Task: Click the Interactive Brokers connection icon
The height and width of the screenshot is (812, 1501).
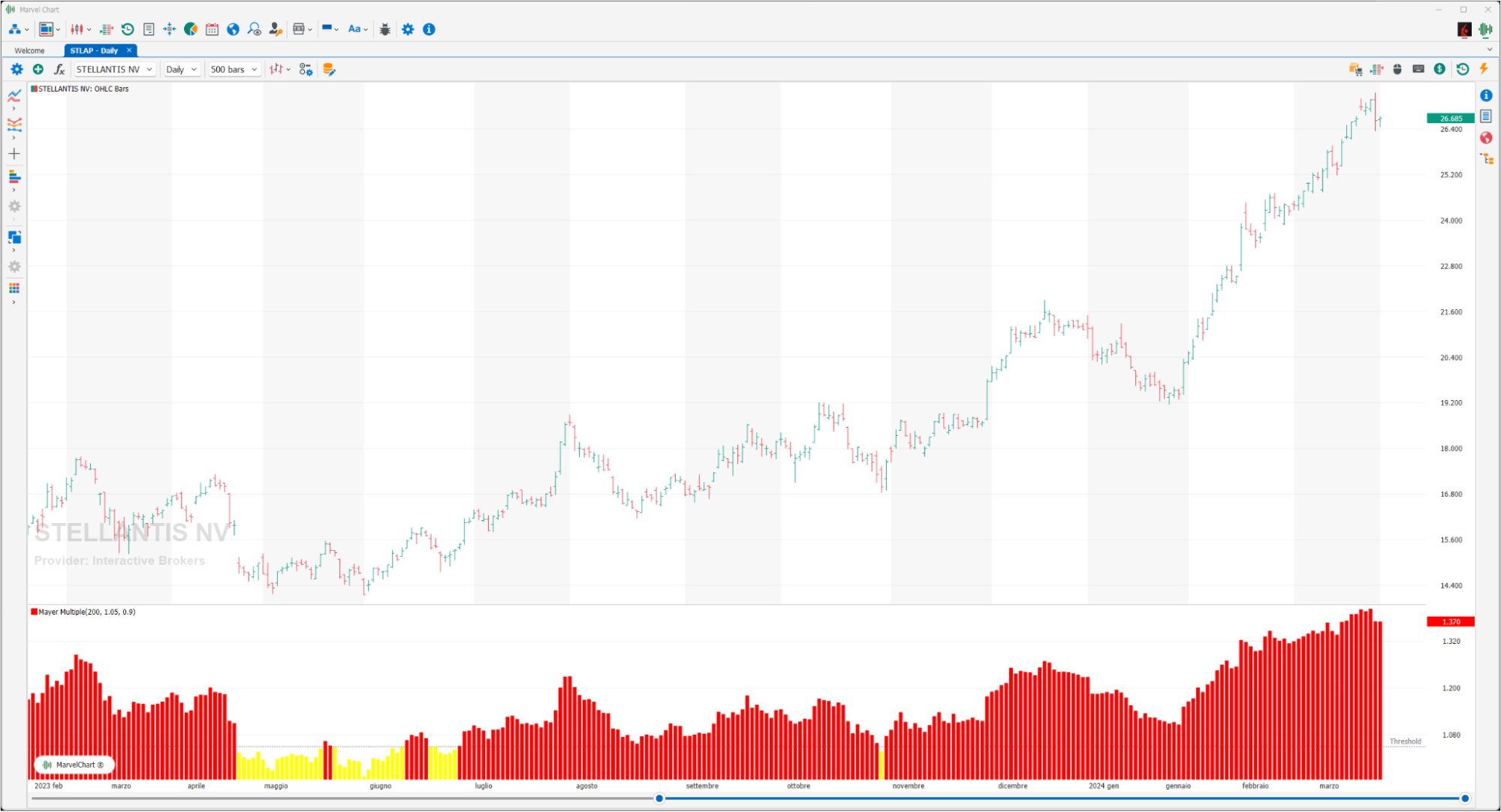Action: 1464,29
